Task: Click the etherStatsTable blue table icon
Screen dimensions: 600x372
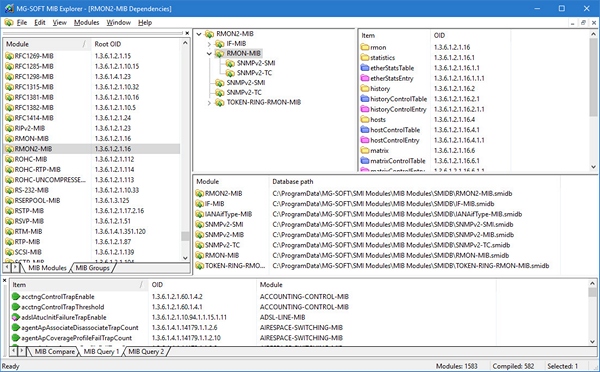Action: point(365,68)
